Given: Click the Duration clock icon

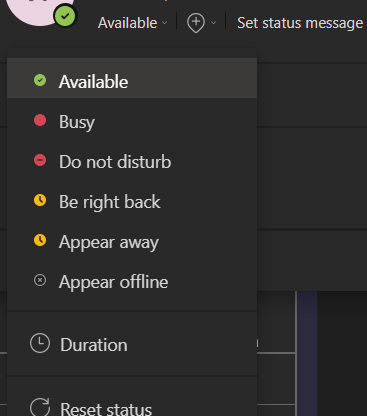Looking at the screenshot, I should [40, 343].
